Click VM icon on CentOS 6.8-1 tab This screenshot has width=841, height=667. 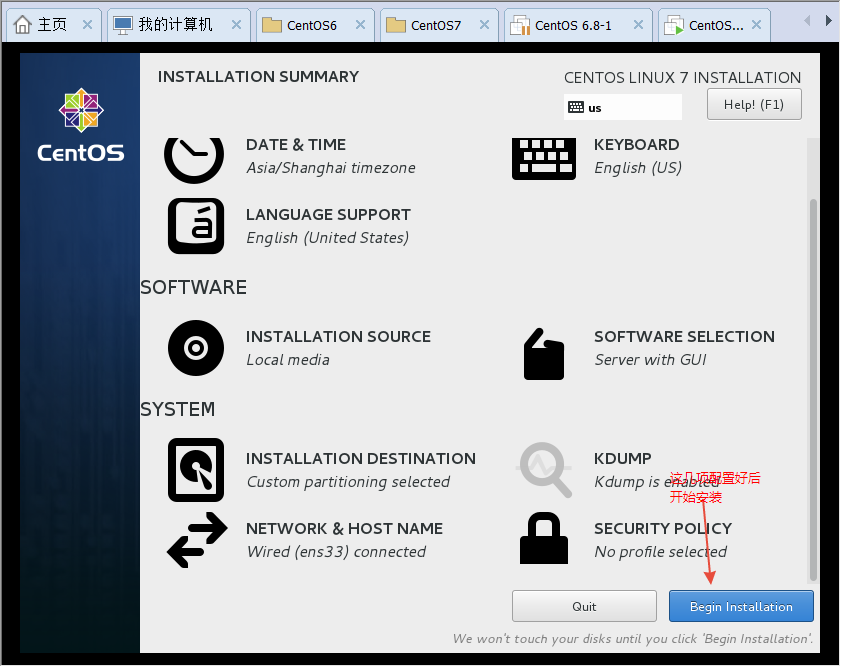[x=520, y=25]
